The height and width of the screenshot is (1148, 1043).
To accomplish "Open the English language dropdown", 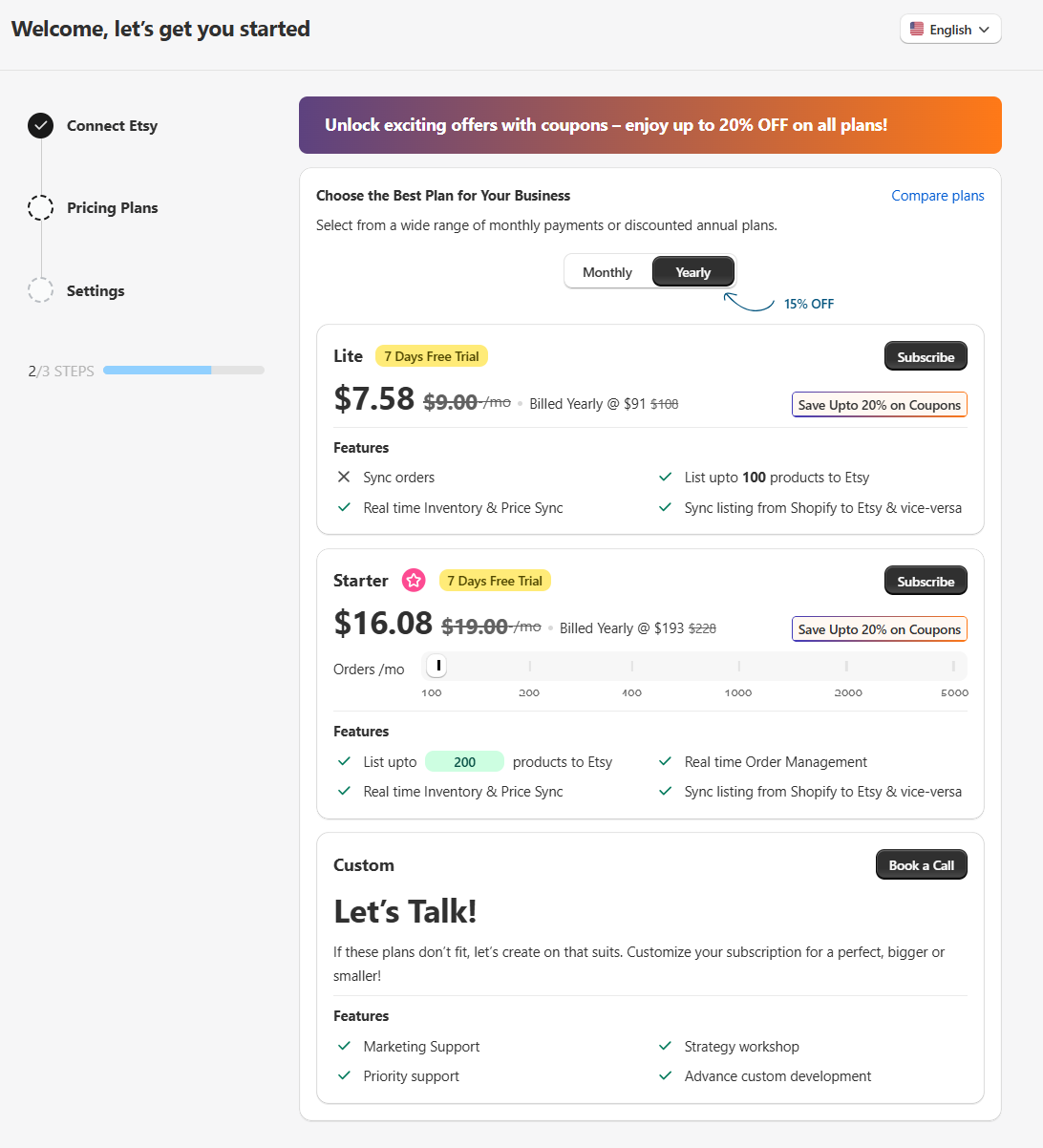I will pyautogui.click(x=950, y=29).
